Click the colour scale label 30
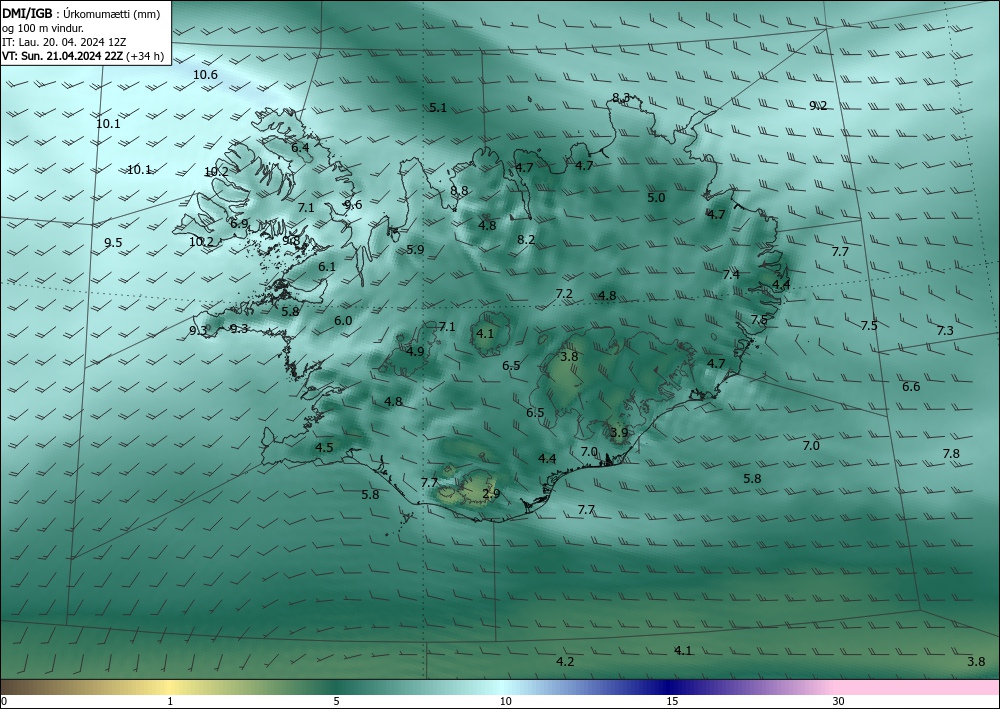This screenshot has height=709, width=1000. pos(839,701)
